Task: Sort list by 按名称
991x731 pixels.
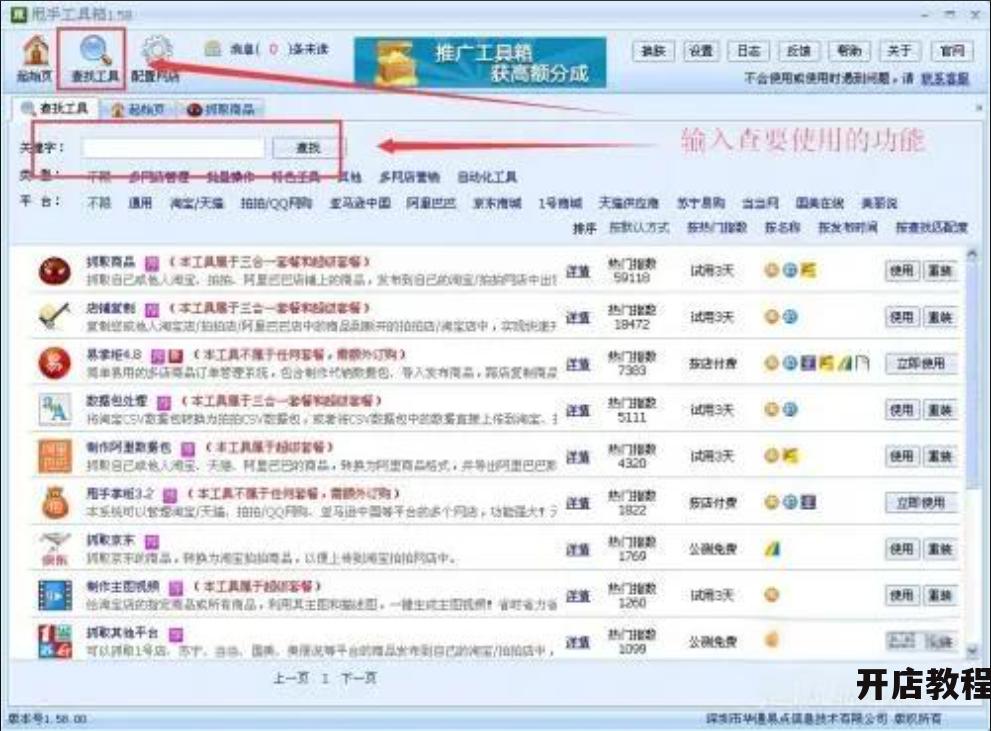Action: tap(782, 227)
